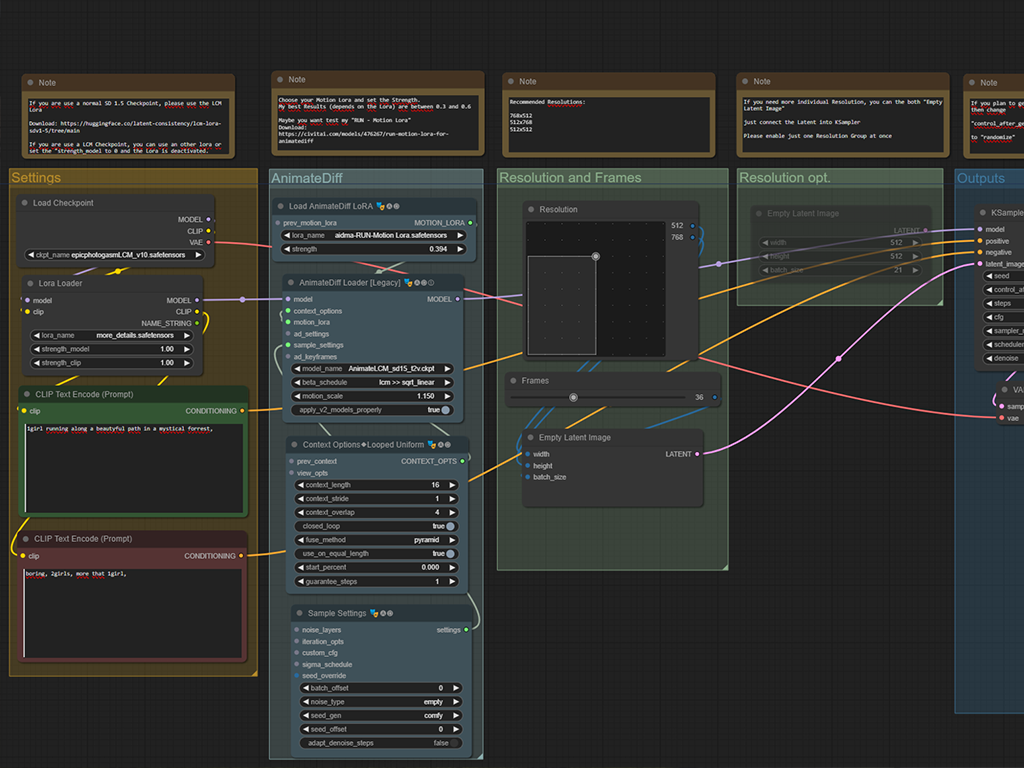Screen dimensions: 1024x768
Task: Collapse the Load Checkpoint node via its title dot
Action: click(25, 203)
